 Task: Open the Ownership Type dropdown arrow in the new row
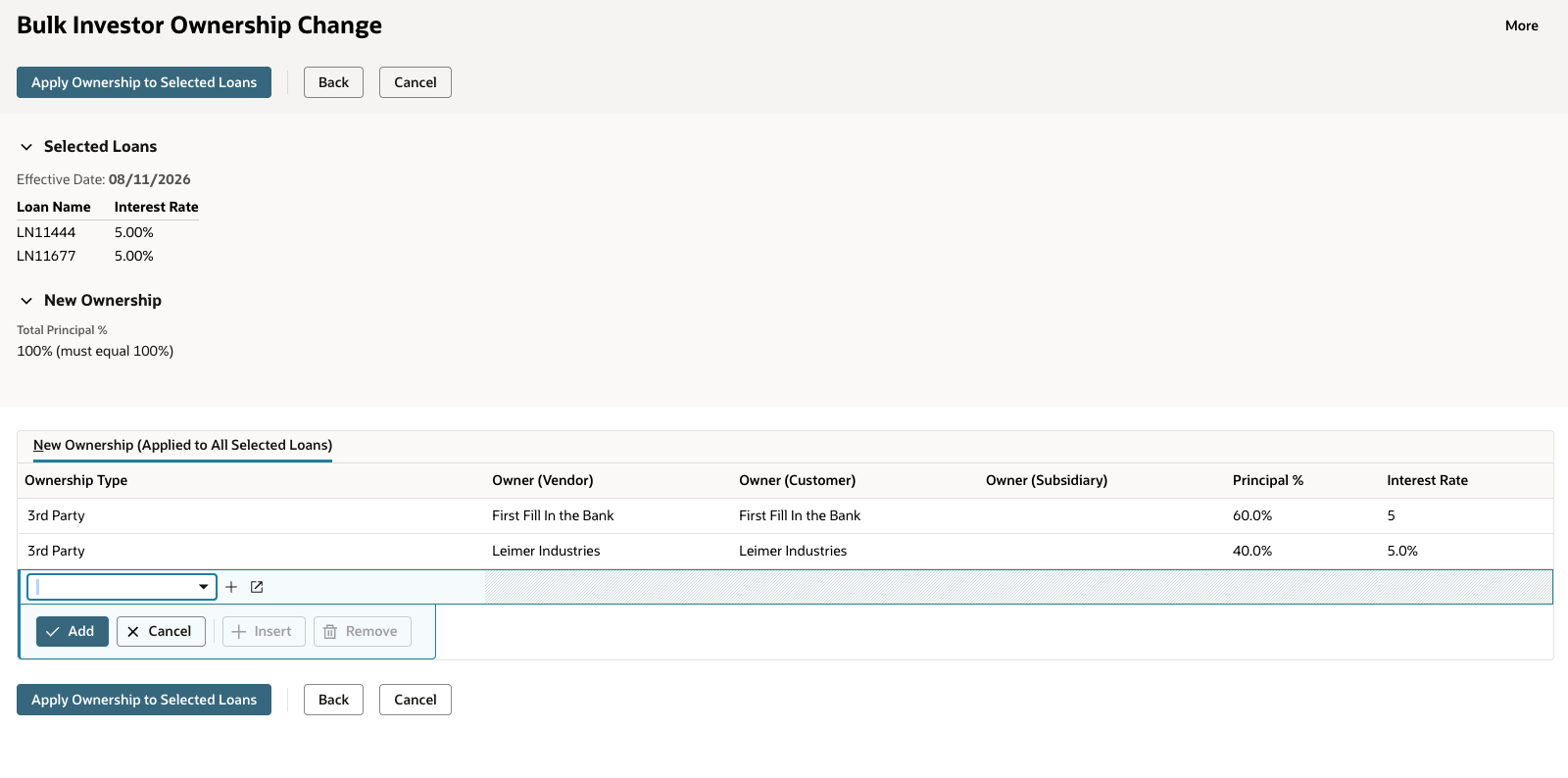tap(203, 587)
